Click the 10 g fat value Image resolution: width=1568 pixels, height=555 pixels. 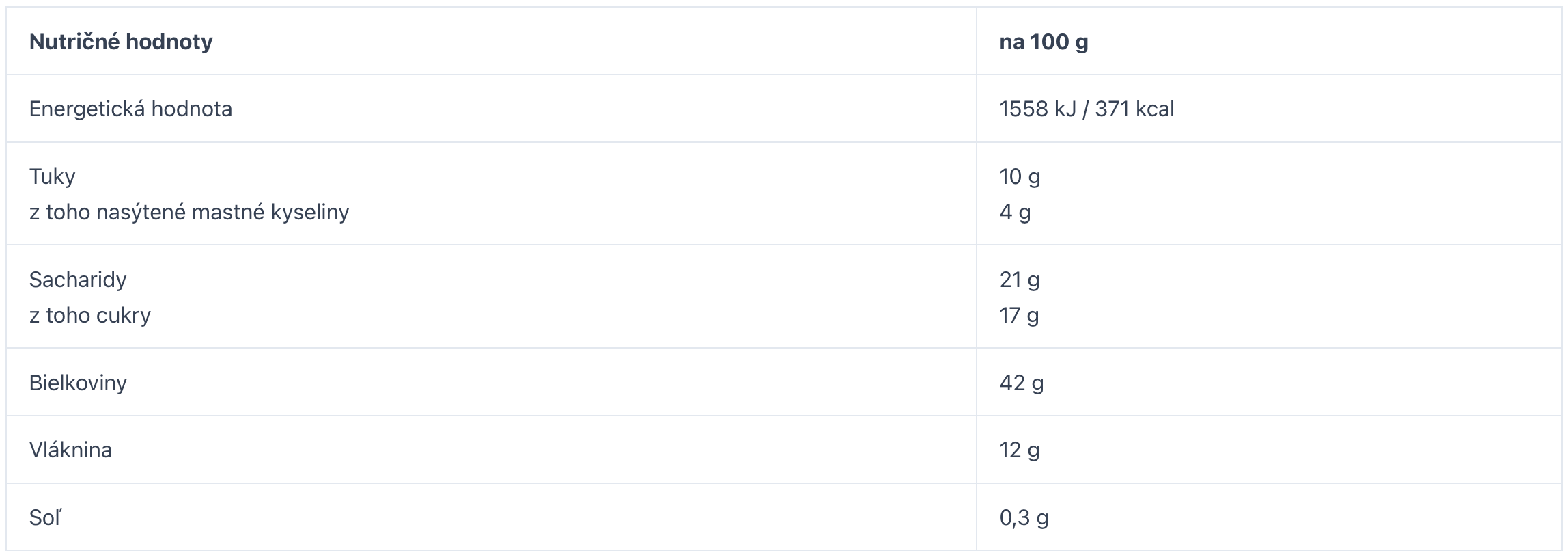pos(1020,176)
